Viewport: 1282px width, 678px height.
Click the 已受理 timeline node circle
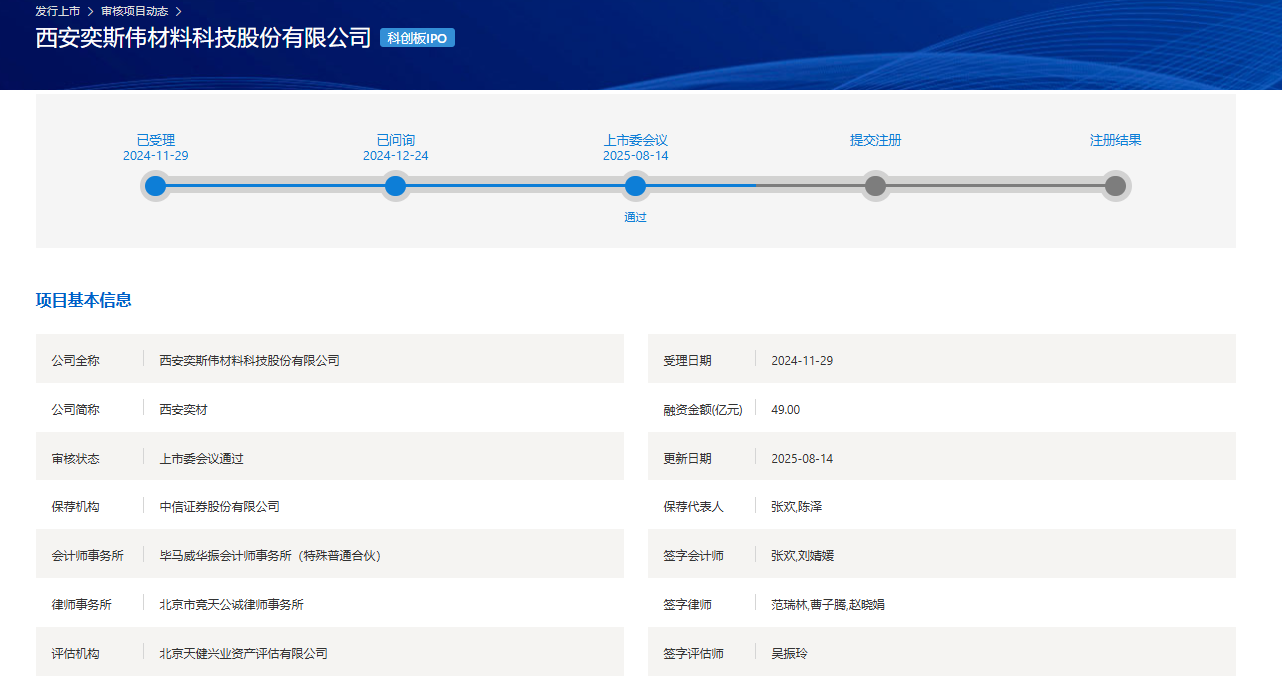coord(155,186)
